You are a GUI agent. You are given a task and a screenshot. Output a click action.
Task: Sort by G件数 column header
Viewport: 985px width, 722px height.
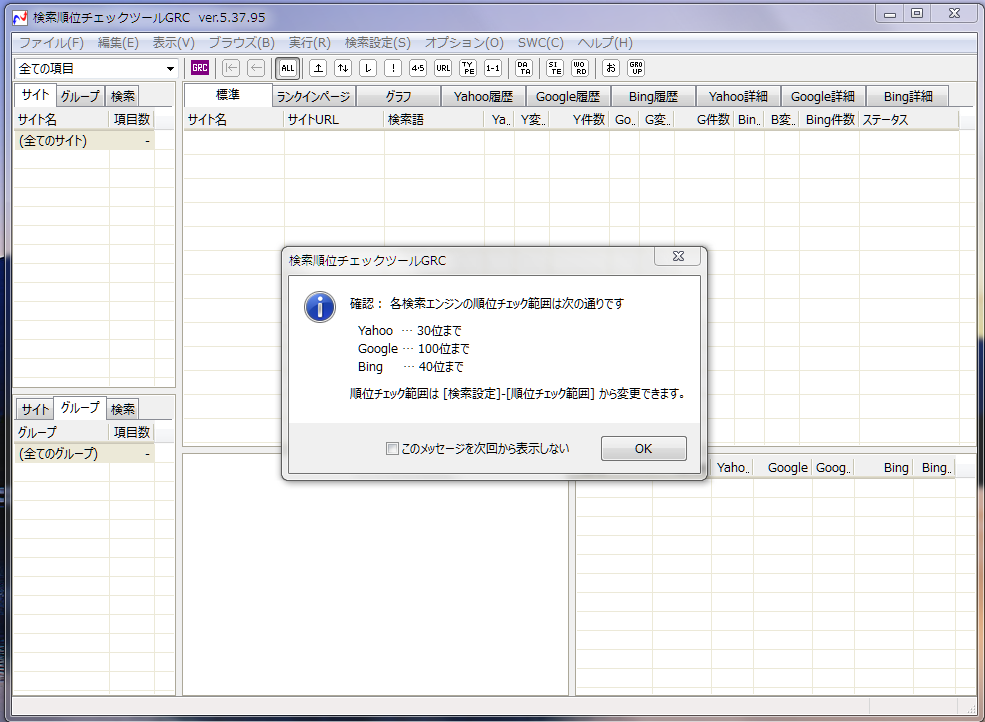(704, 119)
